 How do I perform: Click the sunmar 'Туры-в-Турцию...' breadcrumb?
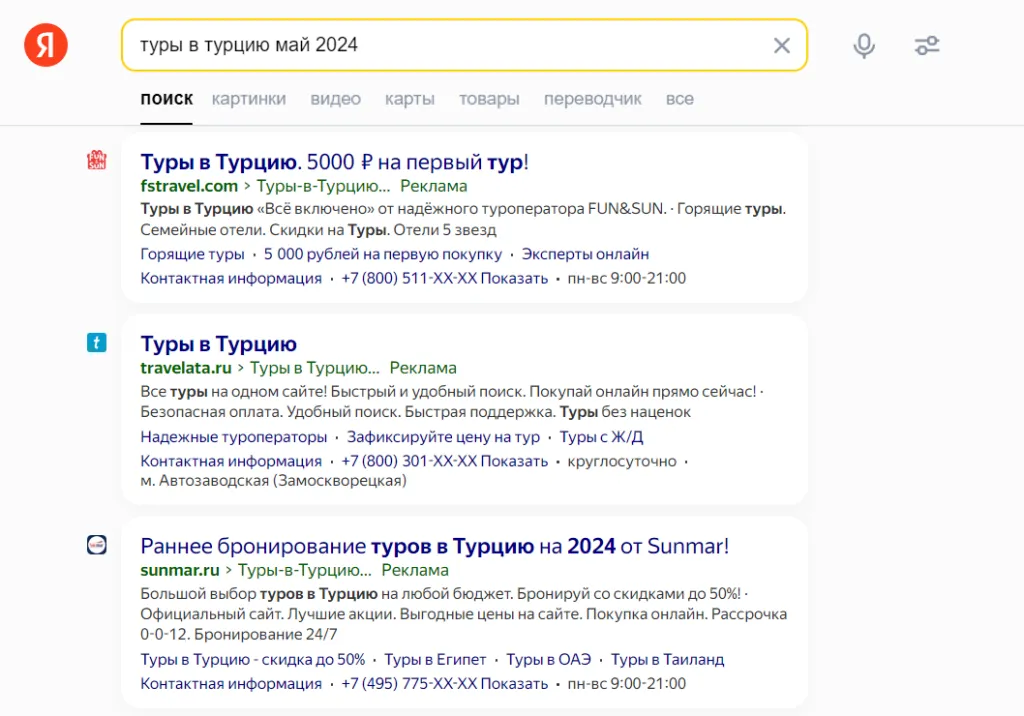click(x=304, y=570)
